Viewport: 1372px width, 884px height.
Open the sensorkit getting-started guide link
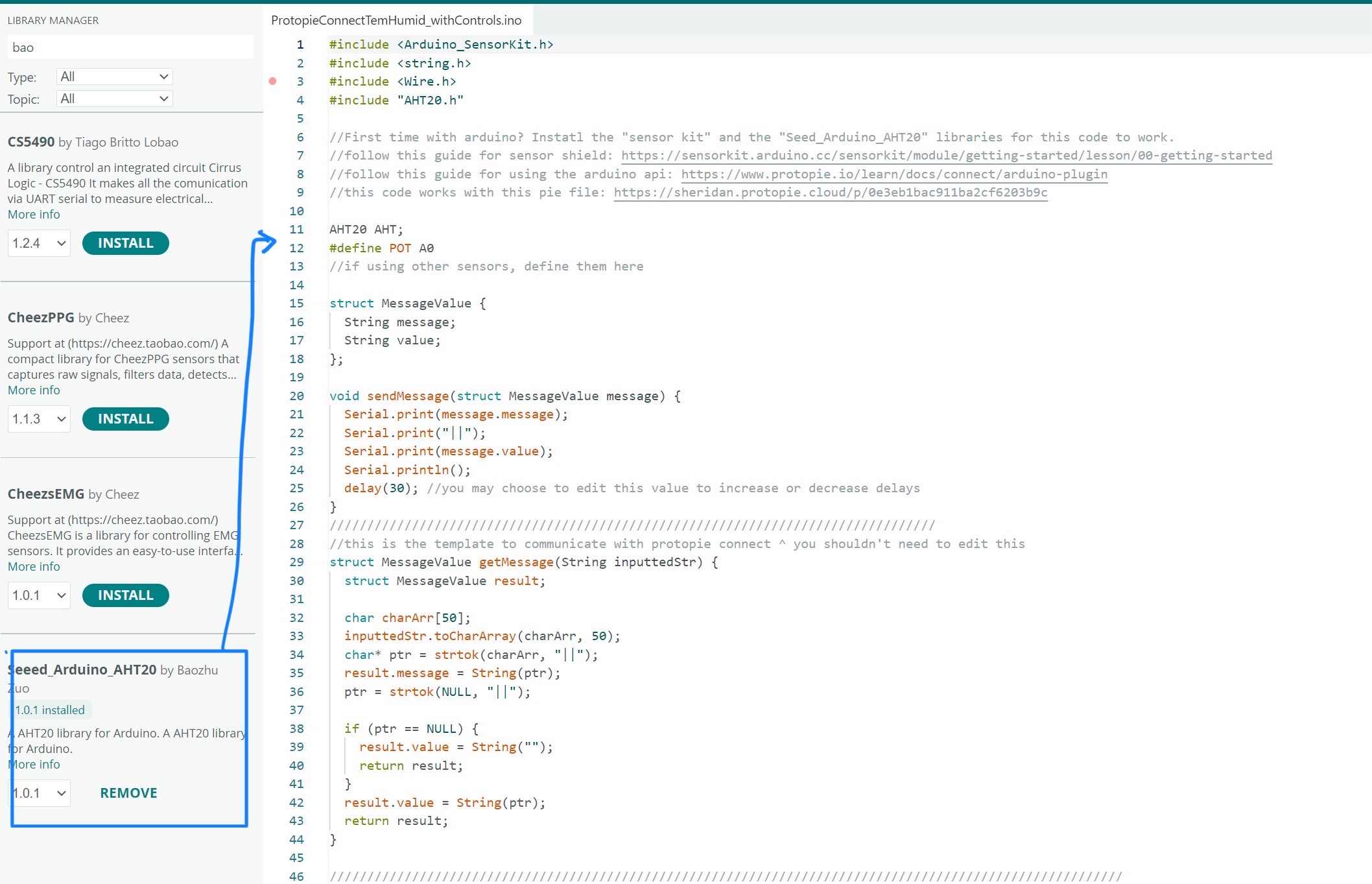click(945, 155)
